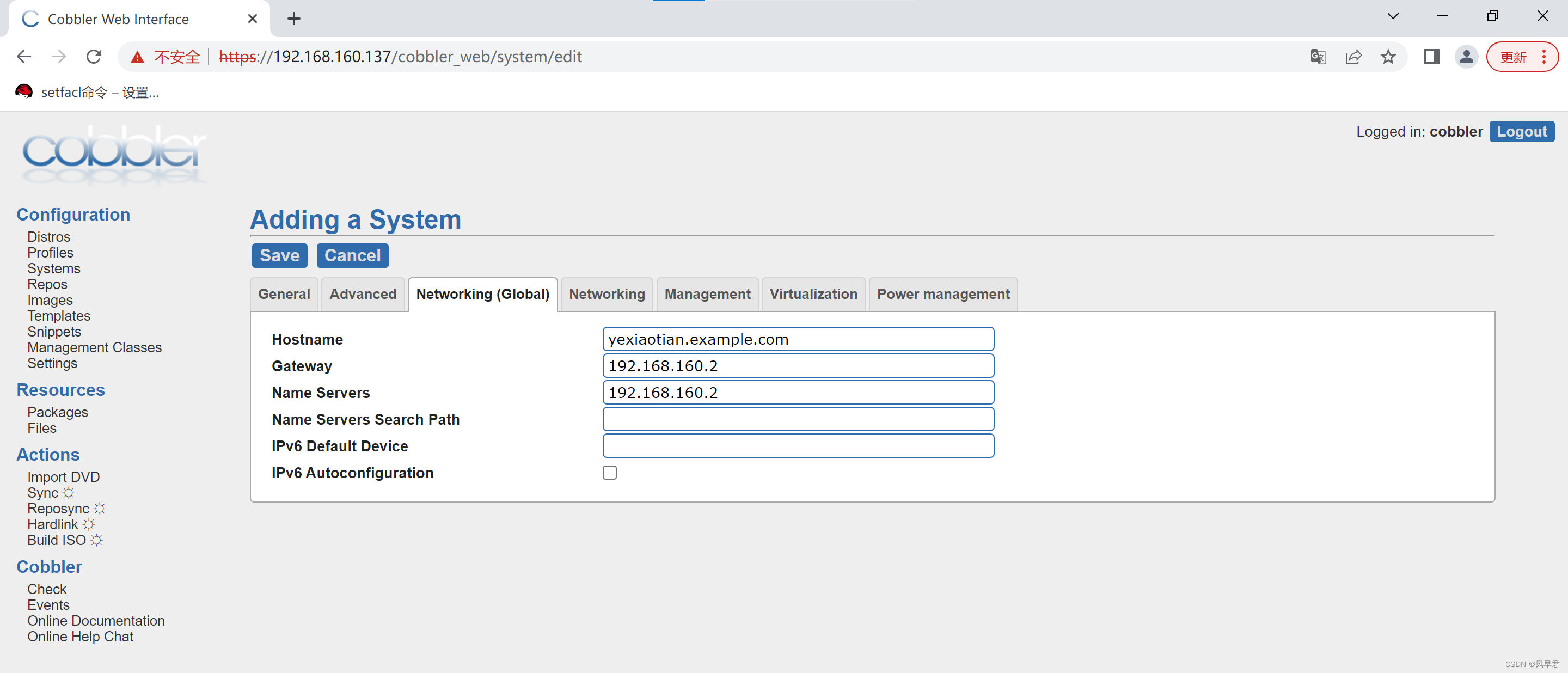The width and height of the screenshot is (1568, 673).
Task: Click the browser reload icon
Action: click(94, 57)
